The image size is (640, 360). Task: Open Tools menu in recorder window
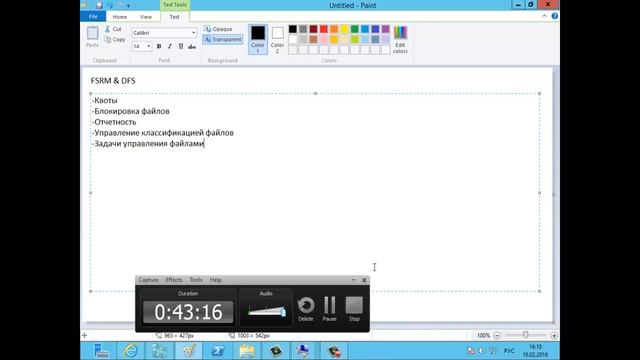(196, 280)
